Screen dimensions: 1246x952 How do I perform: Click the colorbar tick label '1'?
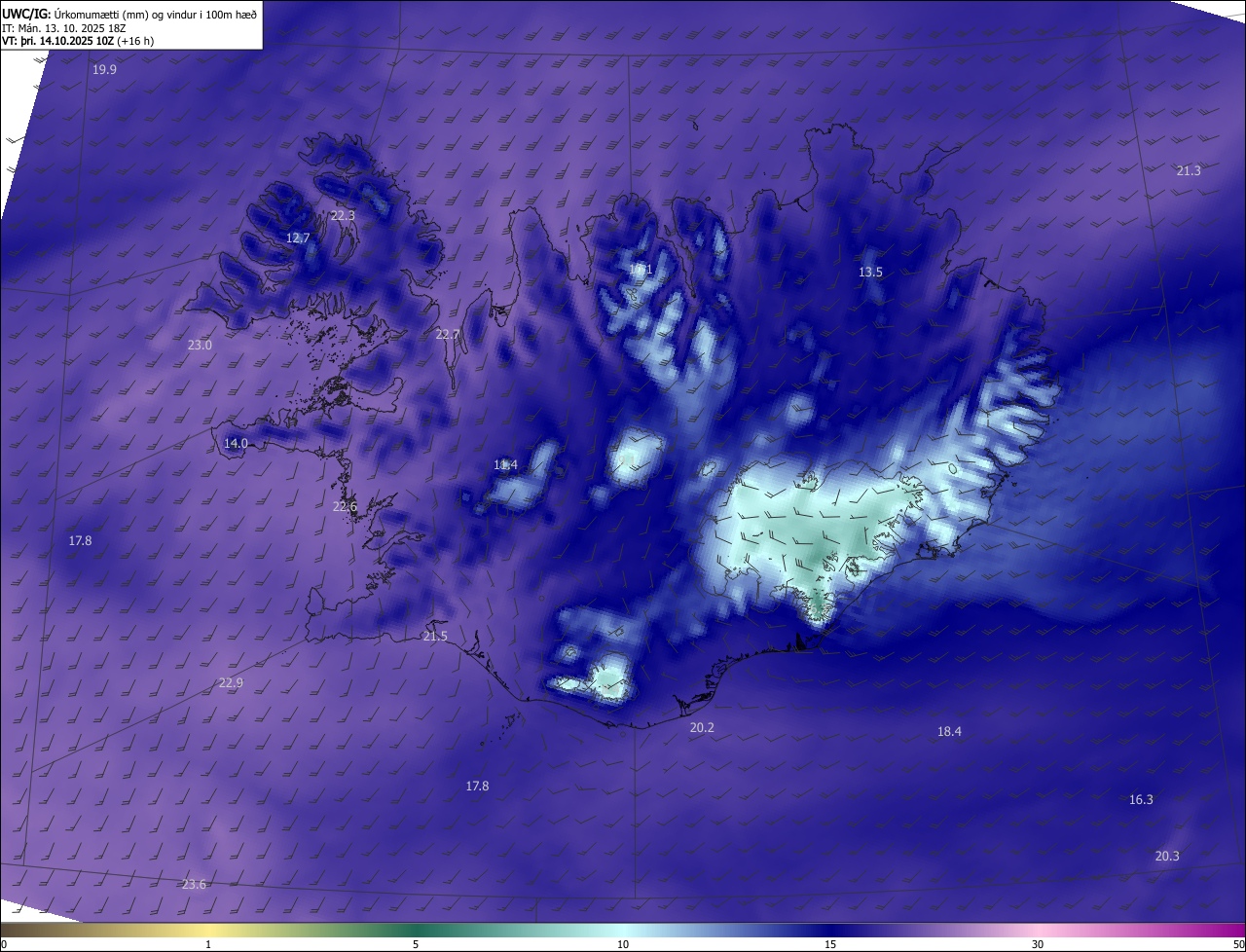(208, 945)
